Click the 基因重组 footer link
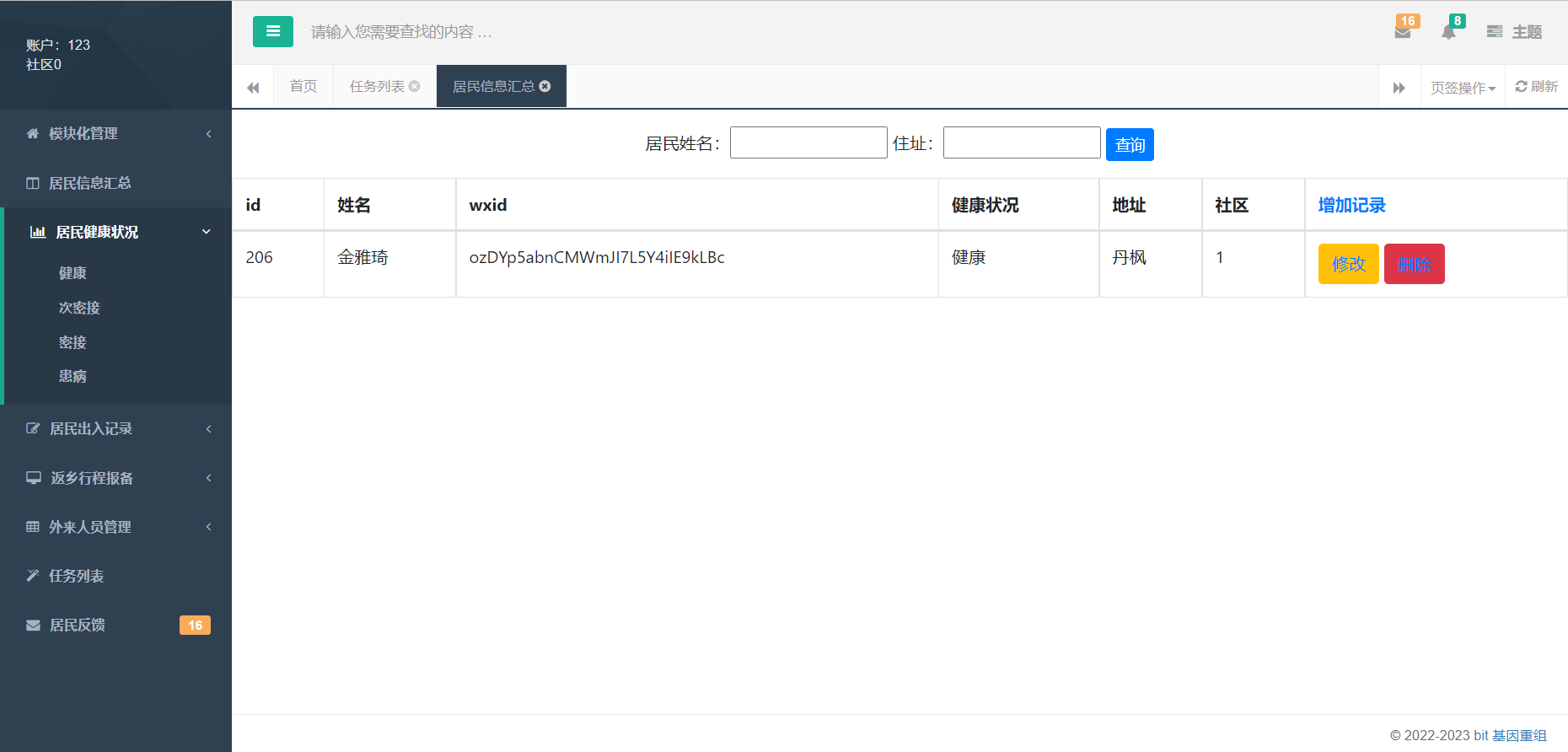Image resolution: width=1568 pixels, height=752 pixels. 1519,735
